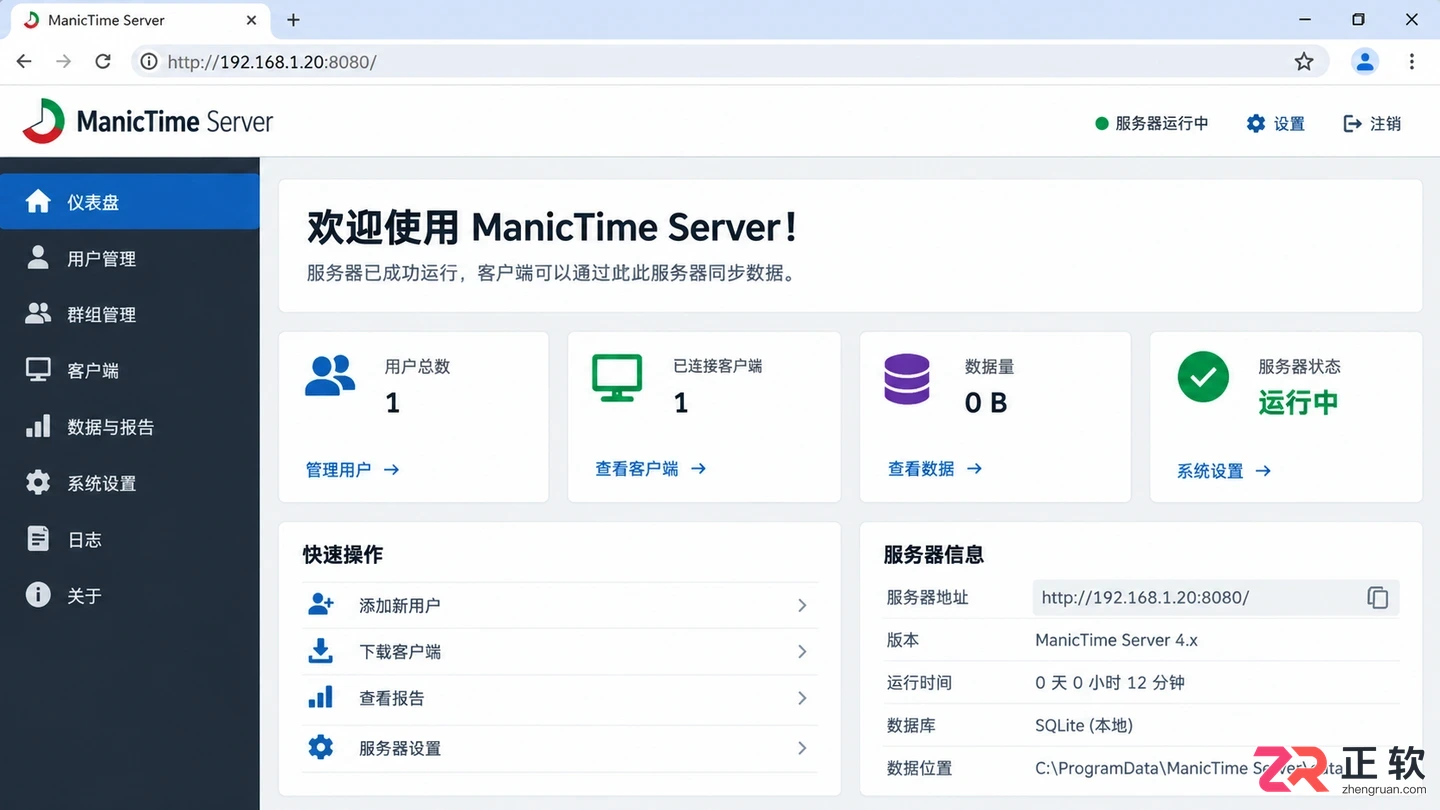Click the gear icon beside 服务器设置

(x=320, y=747)
